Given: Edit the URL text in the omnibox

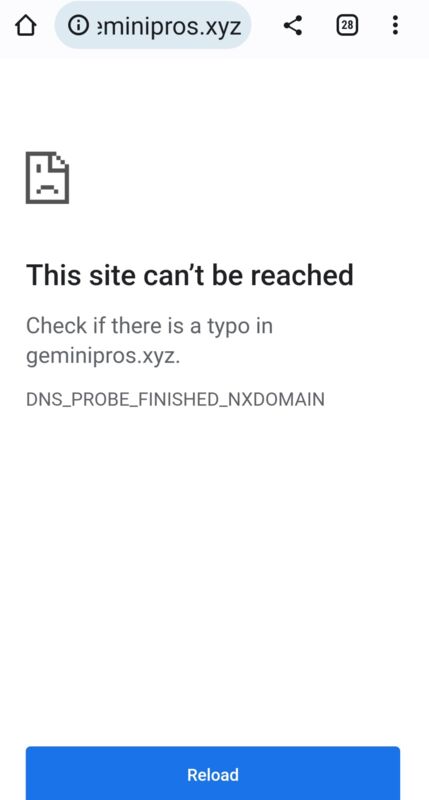Looking at the screenshot, I should tap(169, 26).
